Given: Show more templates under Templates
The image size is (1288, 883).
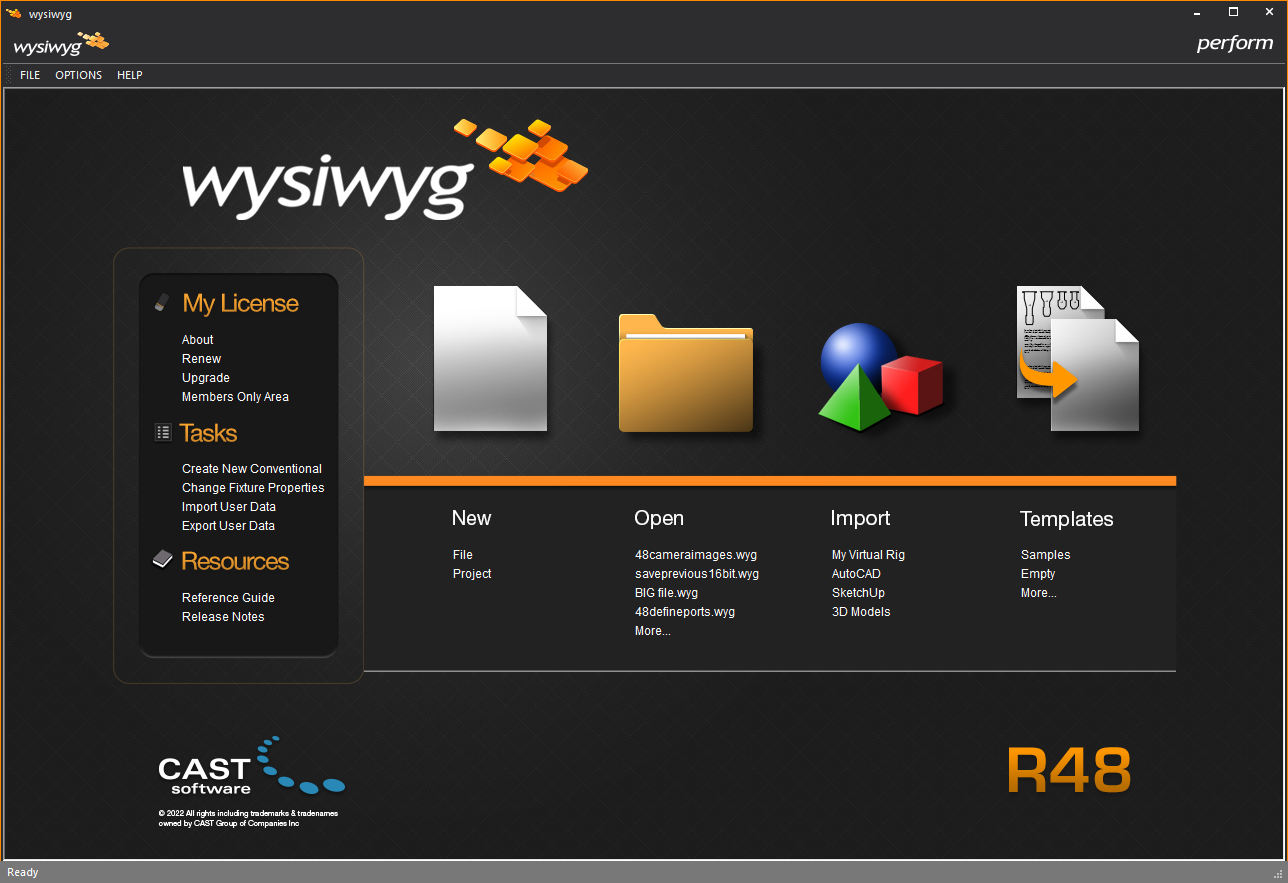Looking at the screenshot, I should (x=1038, y=593).
